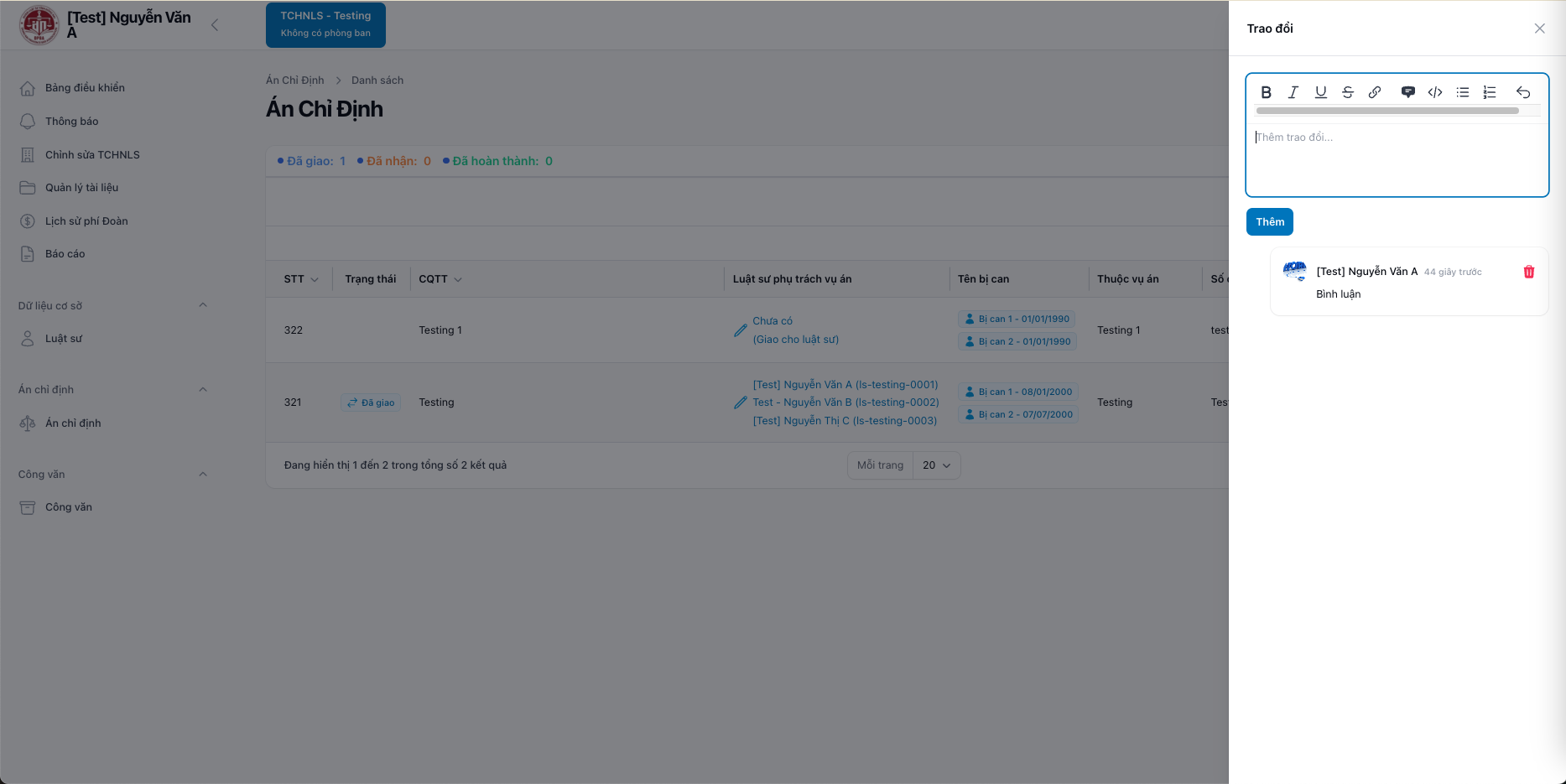Apply italic formatting in the editor
1566x784 pixels.
pyautogui.click(x=1293, y=92)
